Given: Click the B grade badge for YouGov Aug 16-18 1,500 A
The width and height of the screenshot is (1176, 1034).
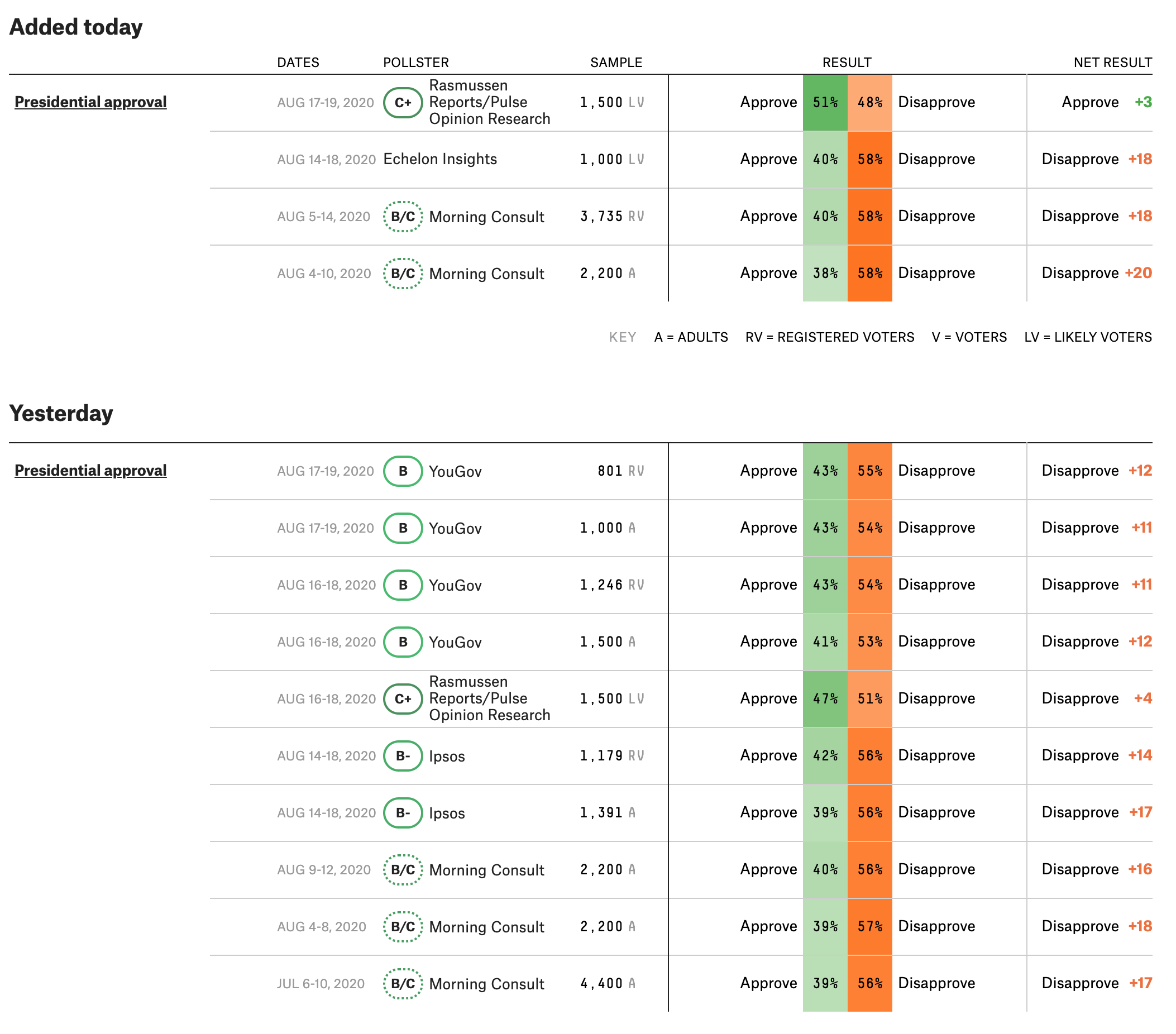Looking at the screenshot, I should 403,642.
